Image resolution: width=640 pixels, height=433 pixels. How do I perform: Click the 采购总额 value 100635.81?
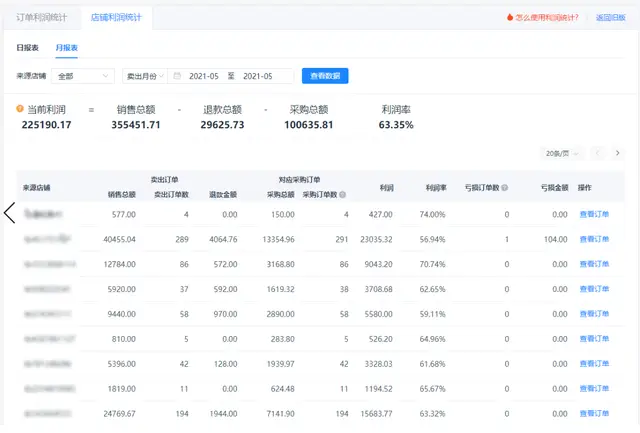point(309,125)
